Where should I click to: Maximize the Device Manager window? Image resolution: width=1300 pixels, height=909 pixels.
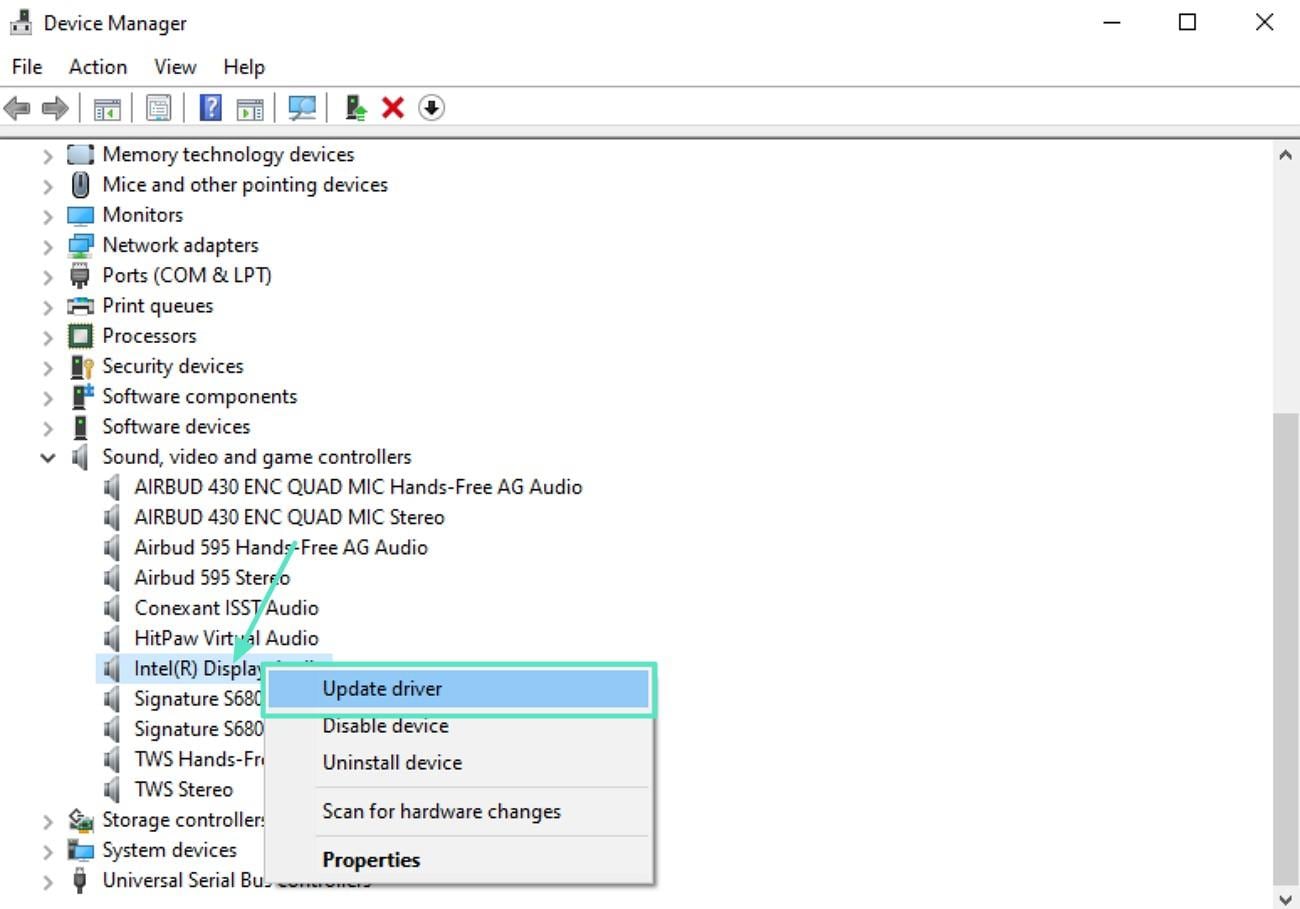point(1187,22)
